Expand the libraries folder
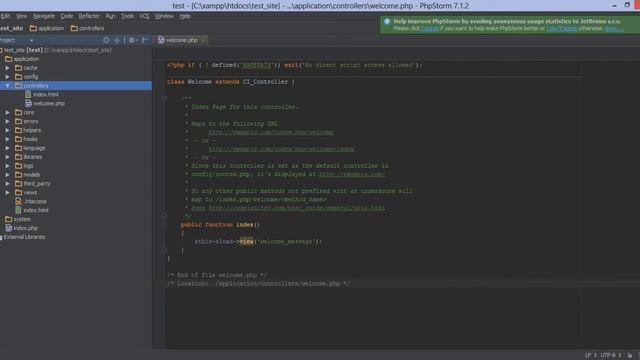 click(x=7, y=157)
